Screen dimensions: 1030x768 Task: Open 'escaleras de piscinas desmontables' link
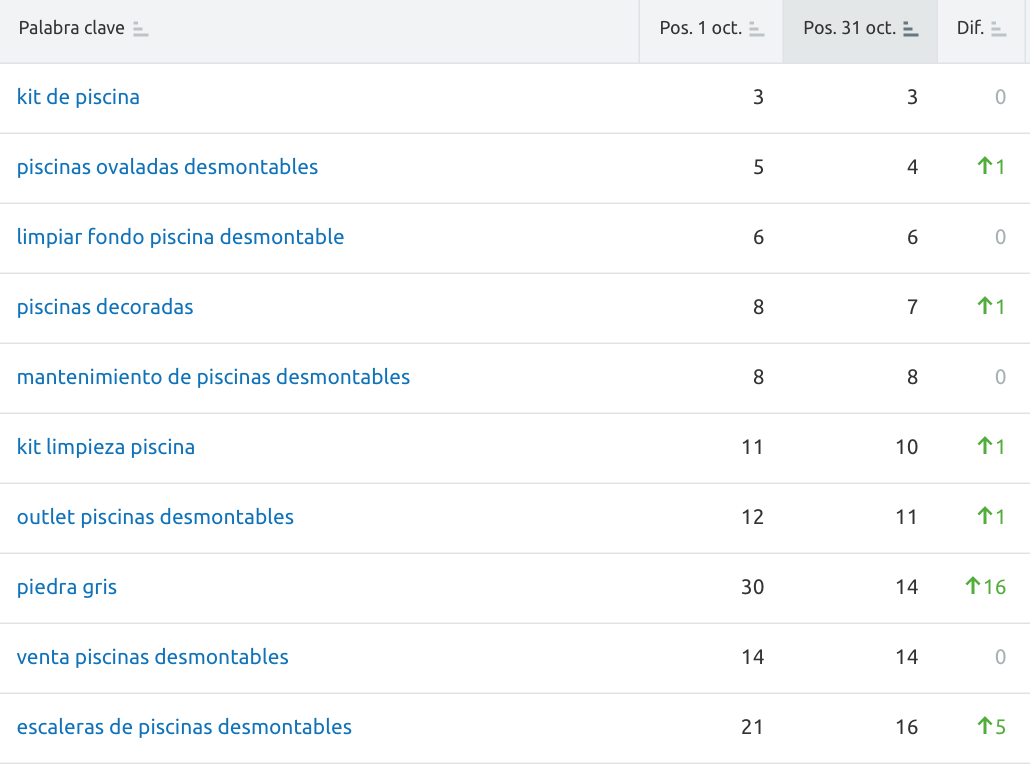[185, 727]
